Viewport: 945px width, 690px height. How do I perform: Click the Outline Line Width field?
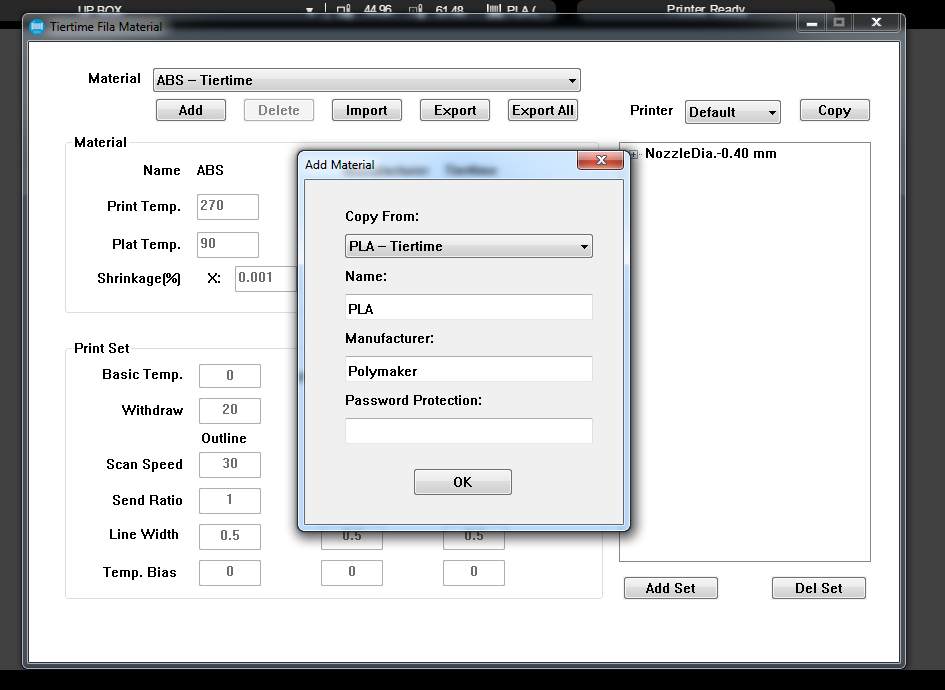tap(230, 536)
